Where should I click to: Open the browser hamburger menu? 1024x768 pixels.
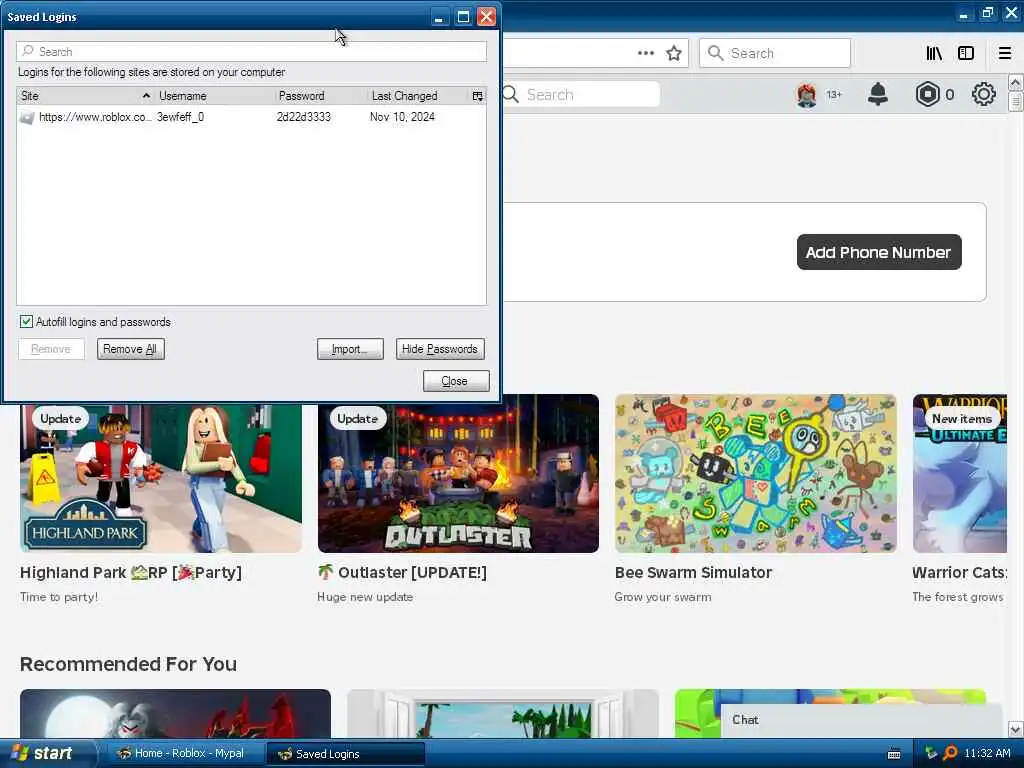point(1004,53)
